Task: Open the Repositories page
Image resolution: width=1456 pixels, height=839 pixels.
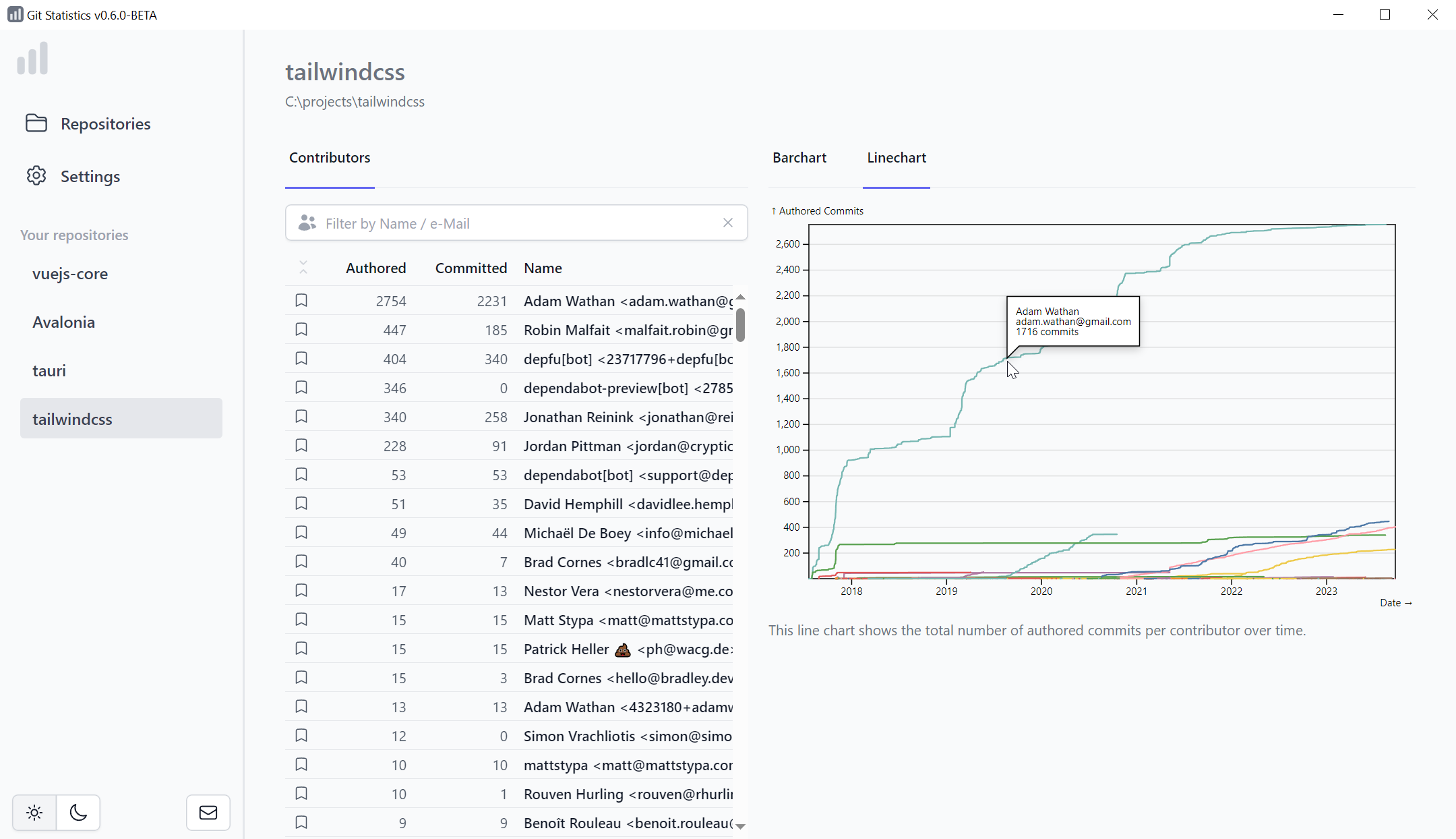Action: click(x=88, y=123)
